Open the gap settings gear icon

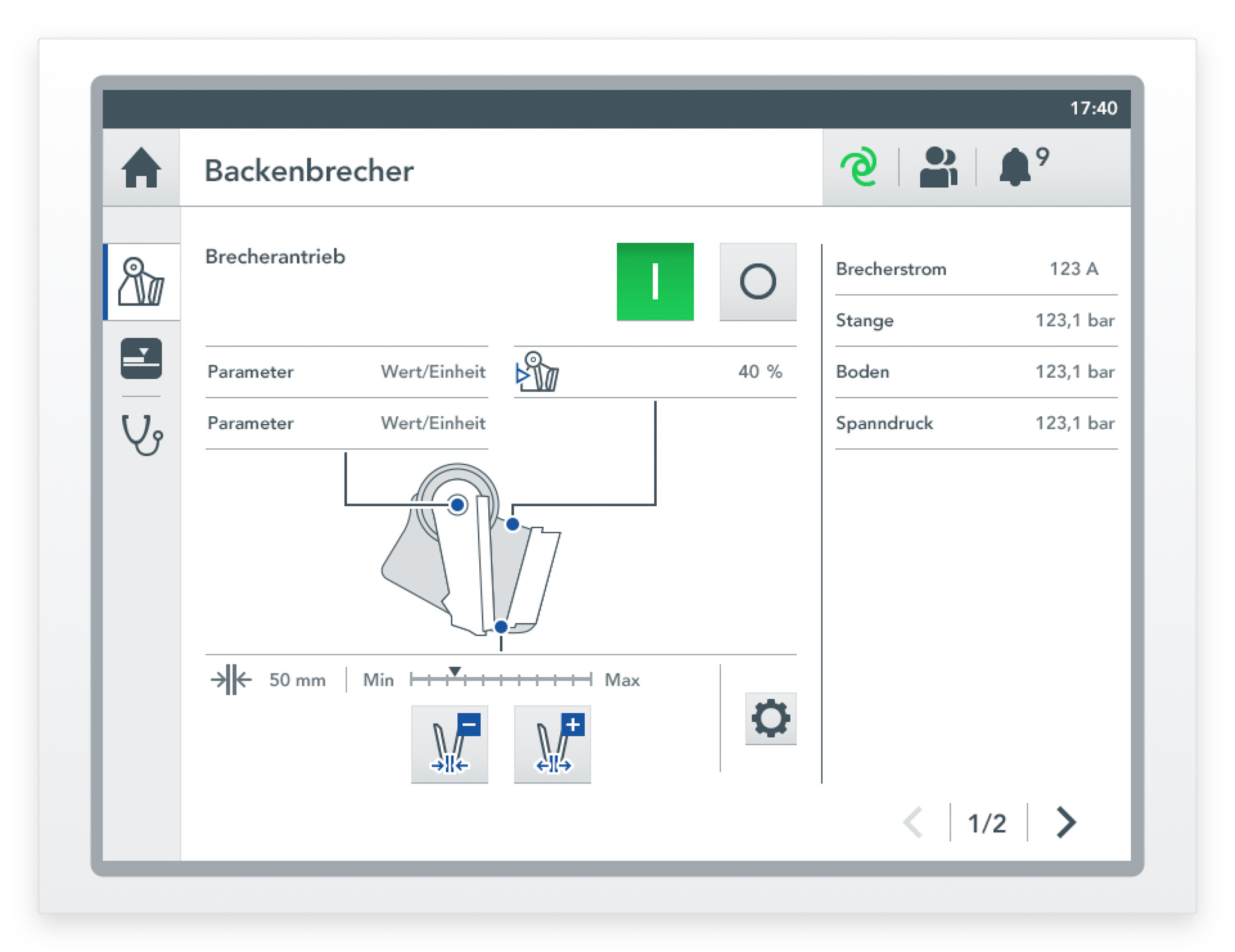click(x=771, y=719)
